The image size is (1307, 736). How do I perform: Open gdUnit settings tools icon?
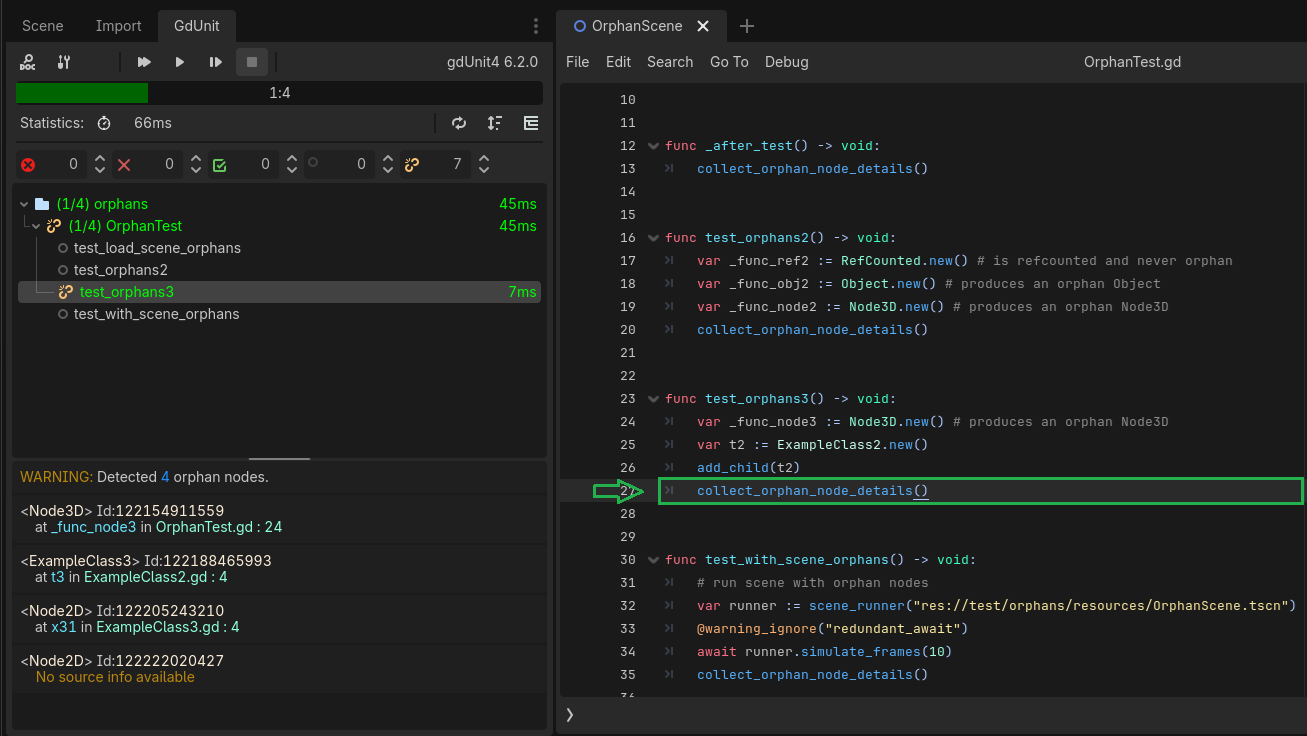pyautogui.click(x=64, y=62)
